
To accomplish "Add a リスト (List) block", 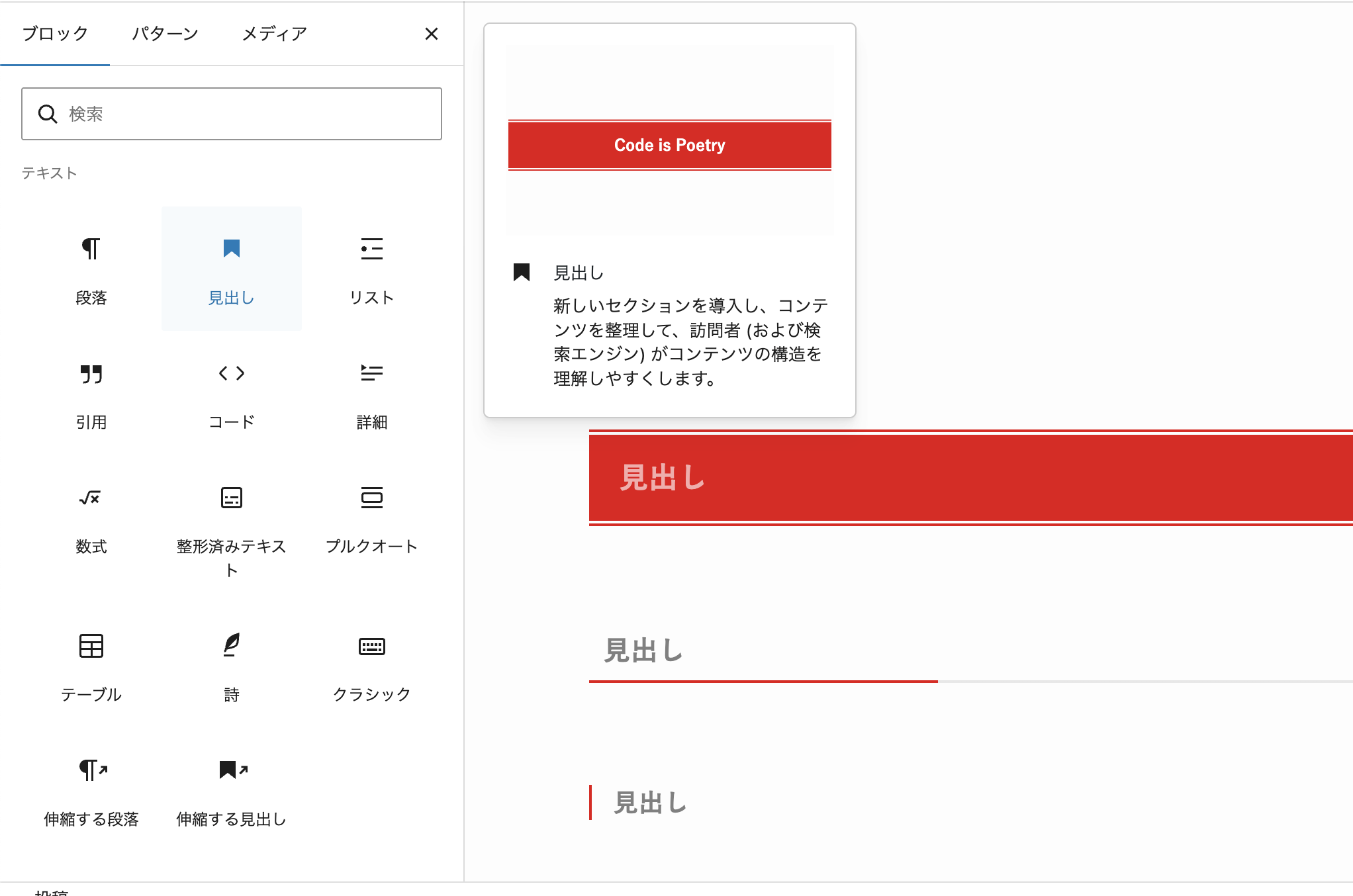I will [371, 269].
